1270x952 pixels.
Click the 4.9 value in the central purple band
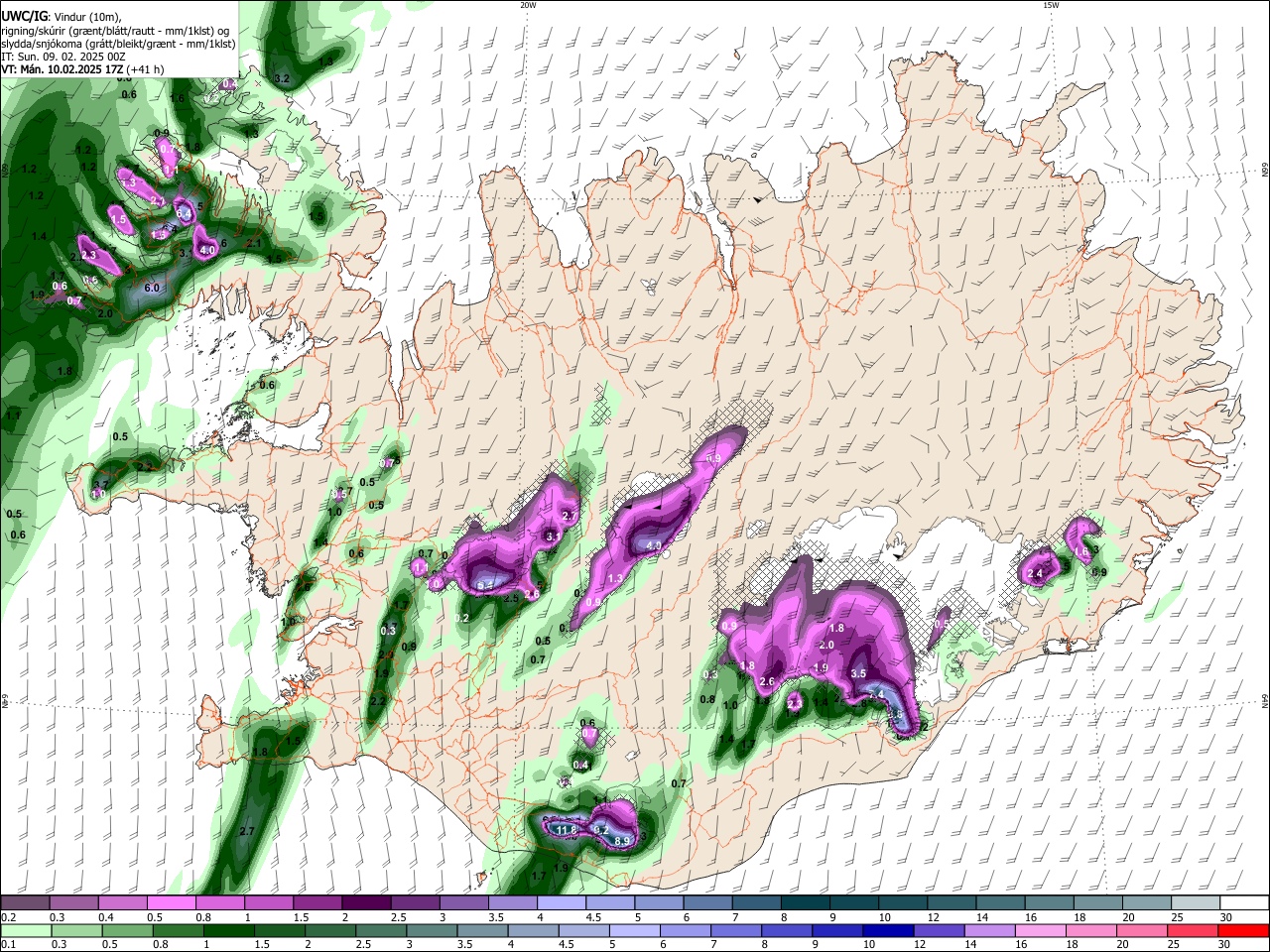654,546
